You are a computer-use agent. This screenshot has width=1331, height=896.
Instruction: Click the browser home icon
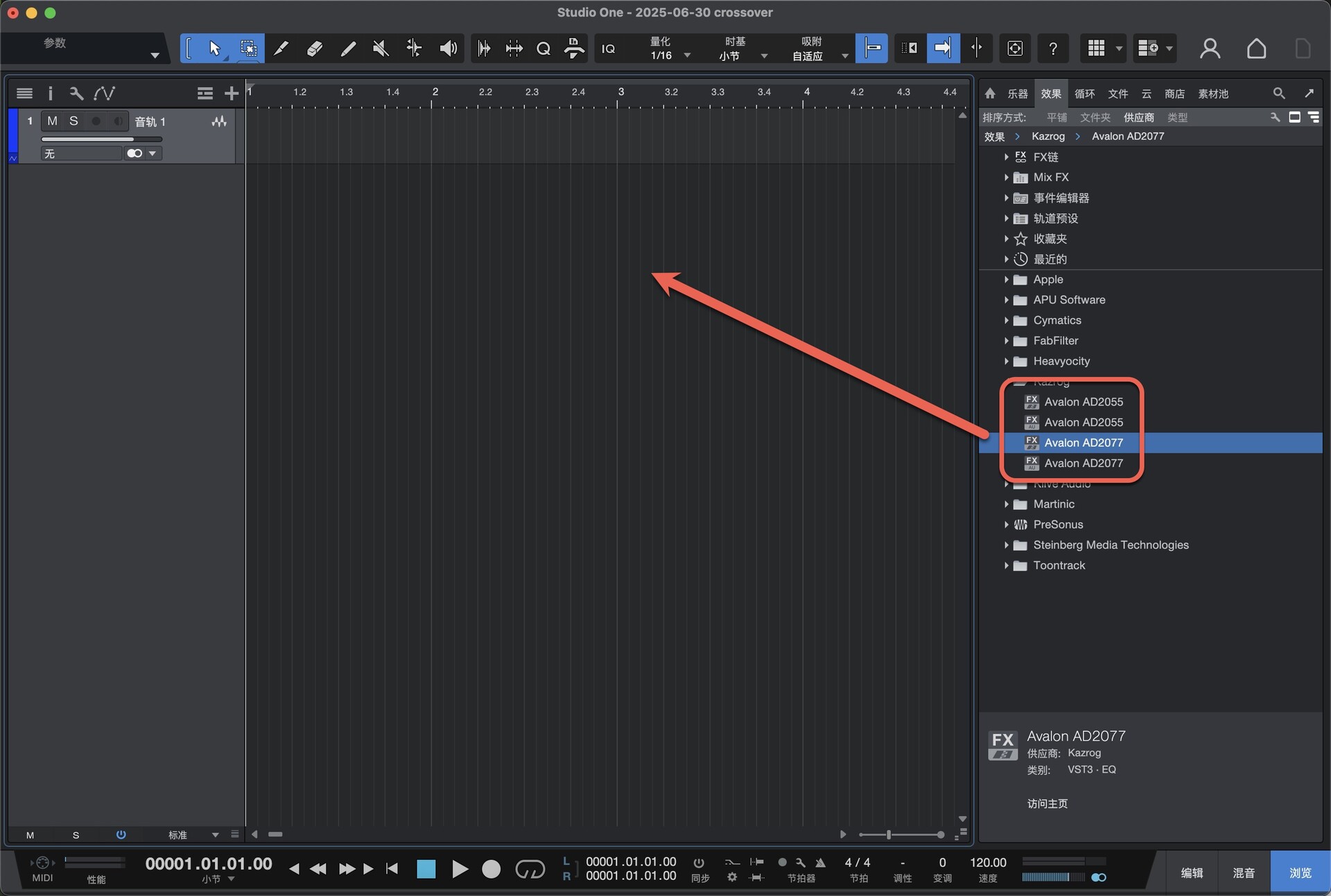tap(990, 93)
